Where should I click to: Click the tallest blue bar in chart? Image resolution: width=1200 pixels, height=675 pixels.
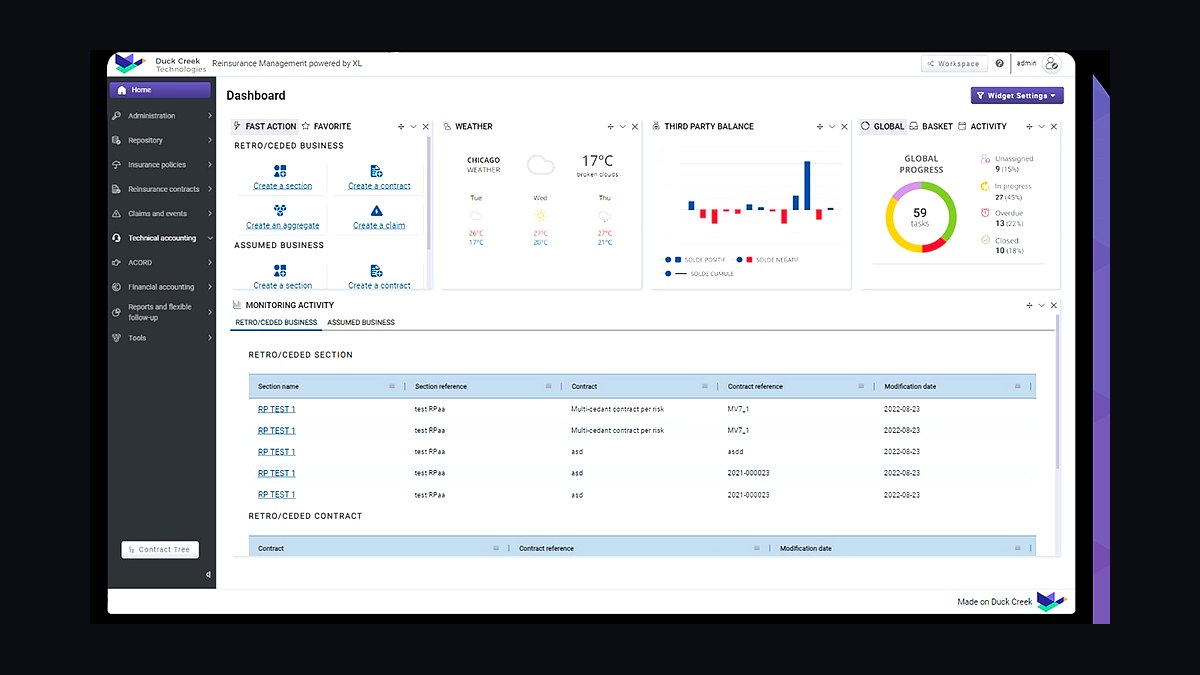807,185
